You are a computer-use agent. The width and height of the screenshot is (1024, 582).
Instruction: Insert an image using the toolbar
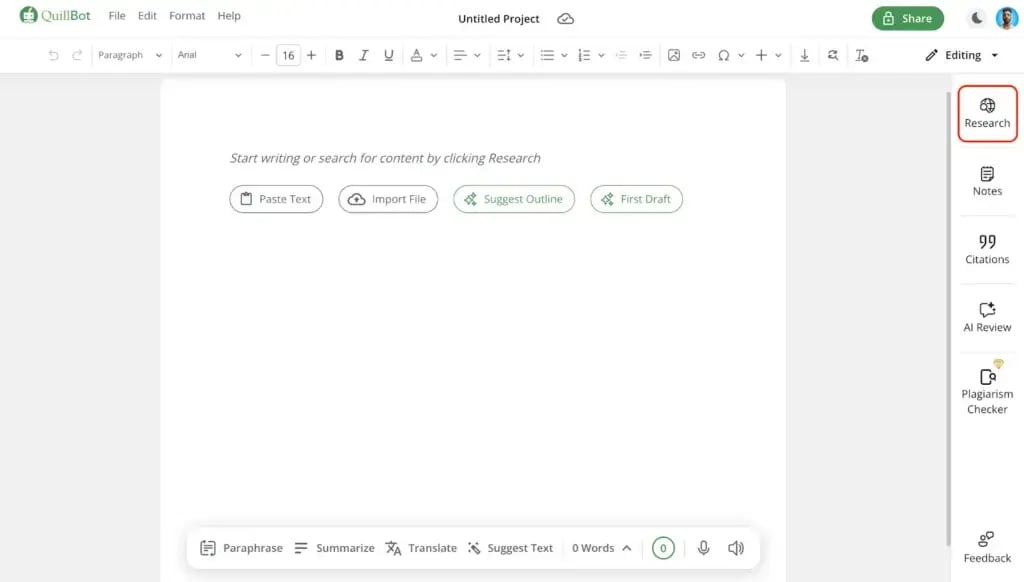tap(673, 55)
